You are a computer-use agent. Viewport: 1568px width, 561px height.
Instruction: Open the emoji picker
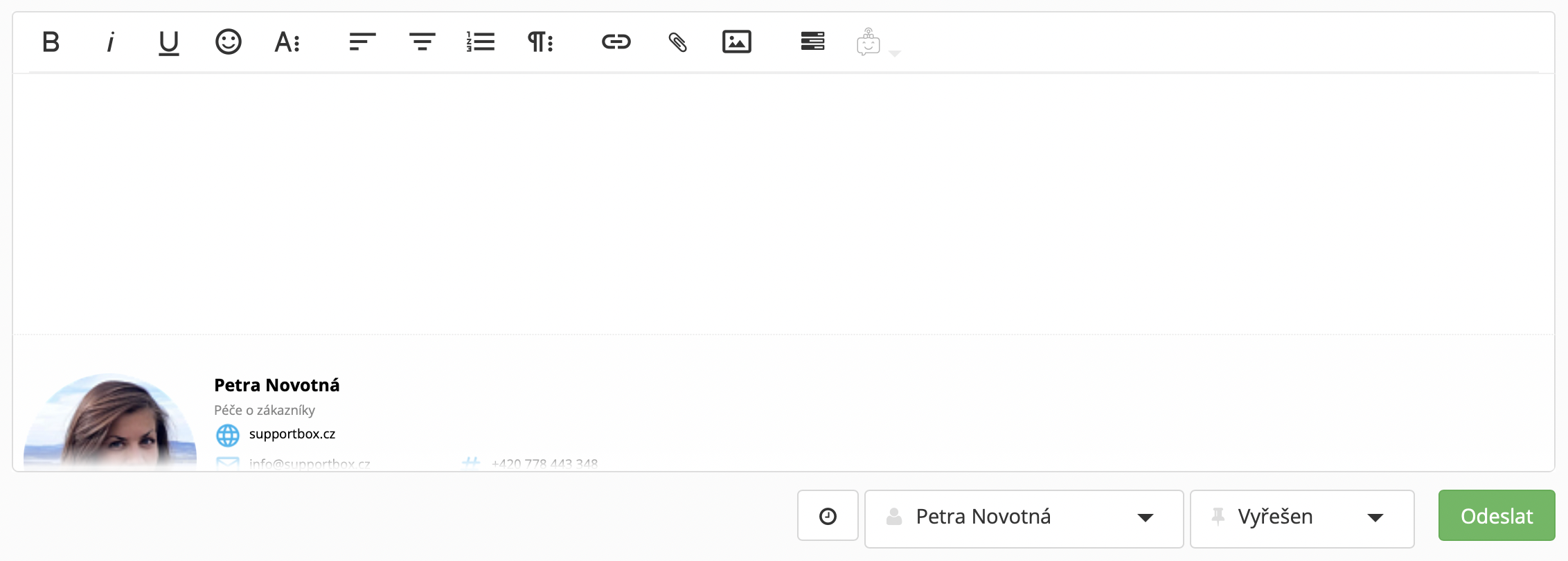click(228, 42)
